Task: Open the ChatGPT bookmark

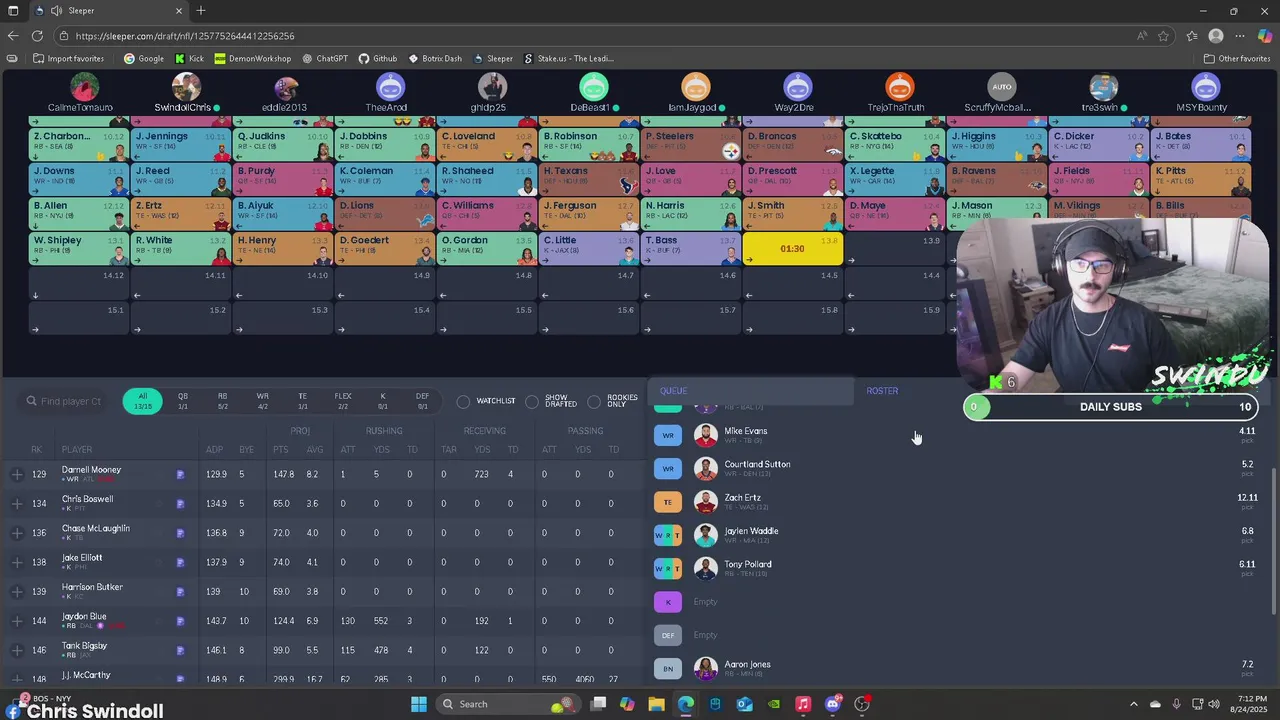Action: click(x=325, y=58)
